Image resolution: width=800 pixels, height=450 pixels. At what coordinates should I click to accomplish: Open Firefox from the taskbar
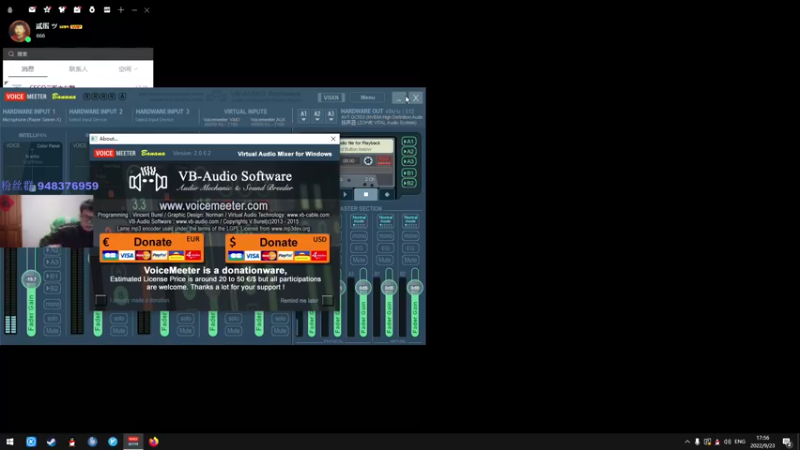(x=154, y=442)
